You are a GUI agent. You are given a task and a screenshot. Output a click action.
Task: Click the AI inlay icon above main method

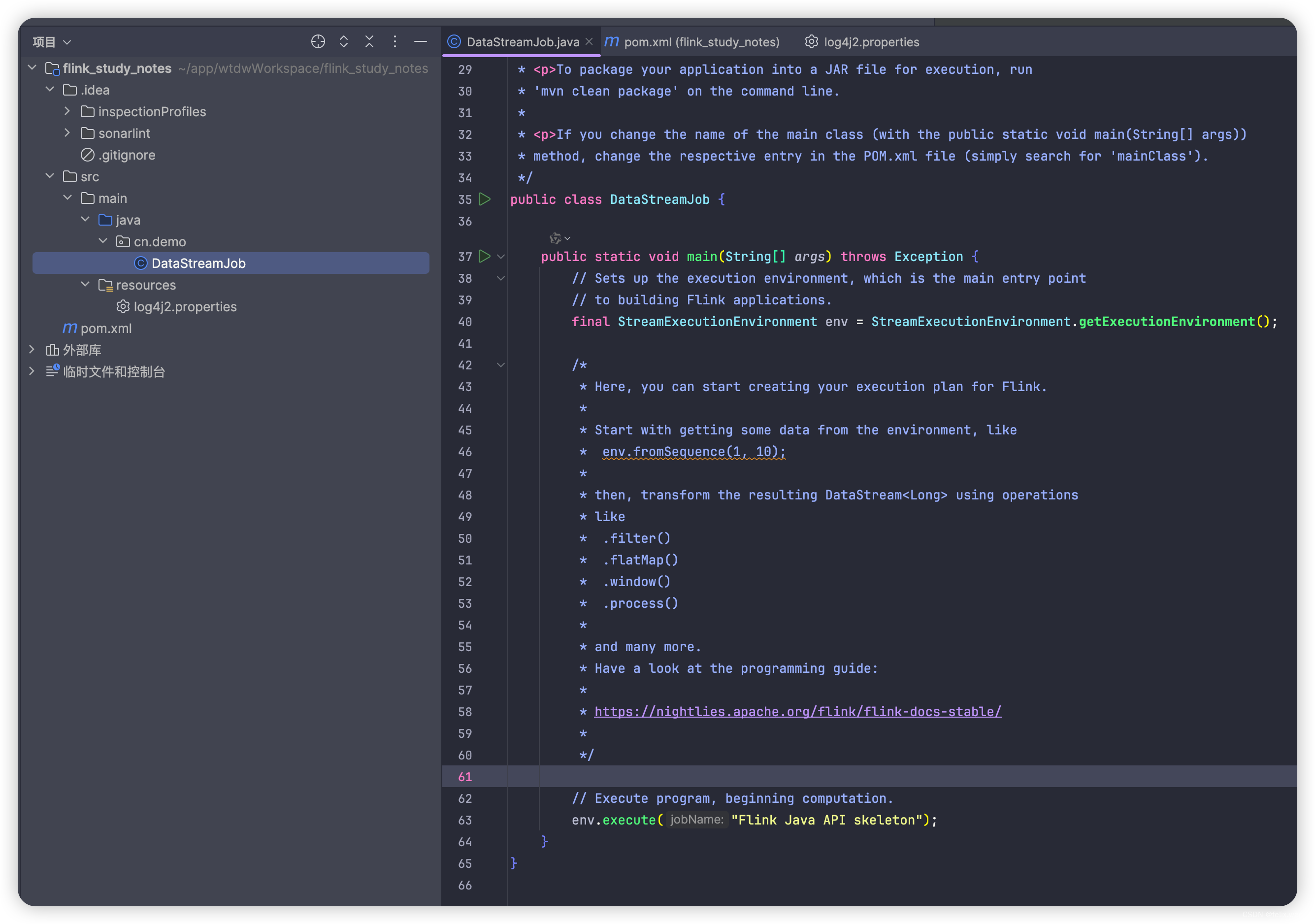(555, 238)
